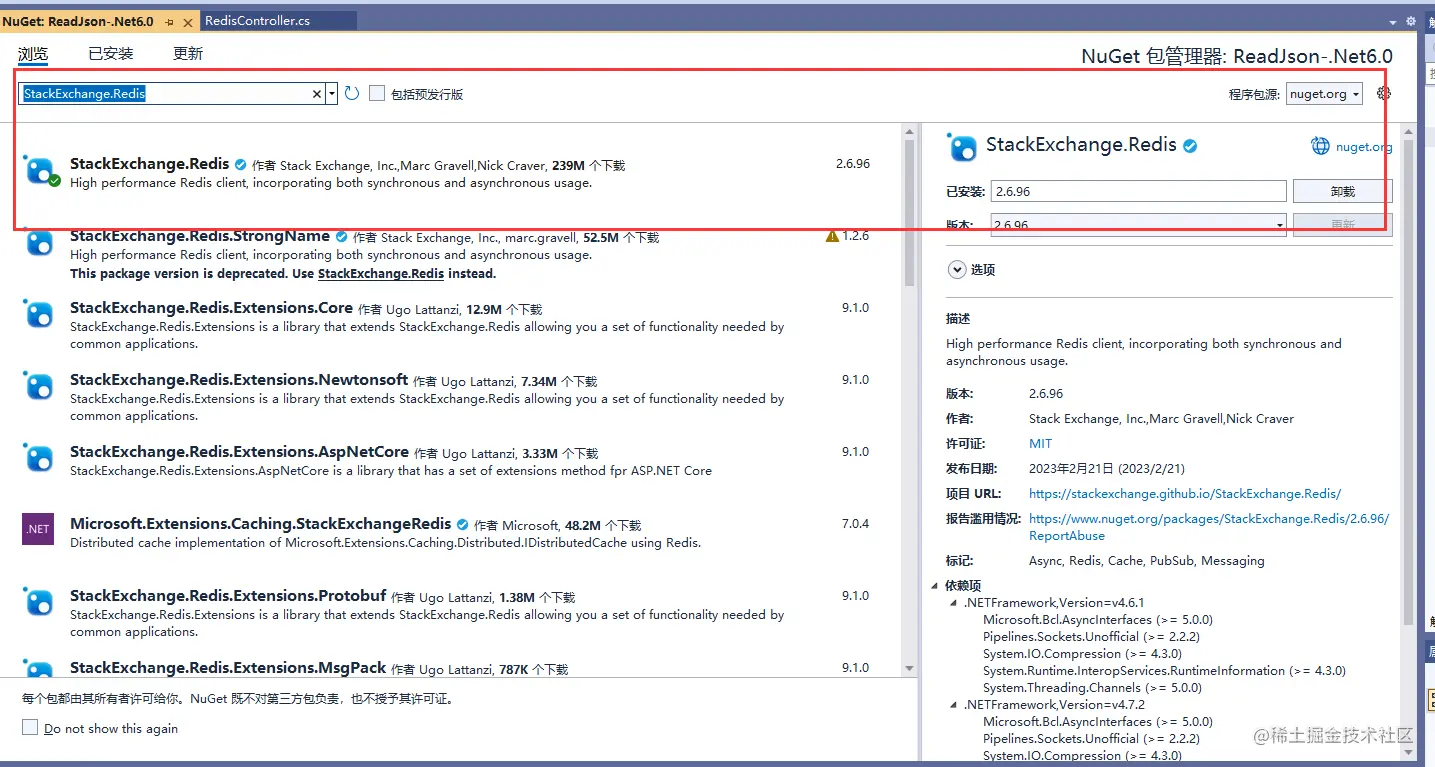This screenshot has height=767, width=1435.
Task: Click the StackExchange.Redis.Extensions.Newtonsoft package icon
Action: [x=39, y=386]
